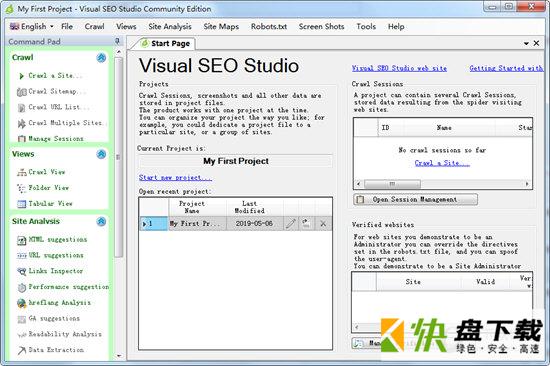Open the Folder View icon
The image size is (550, 366).
pos(21,188)
